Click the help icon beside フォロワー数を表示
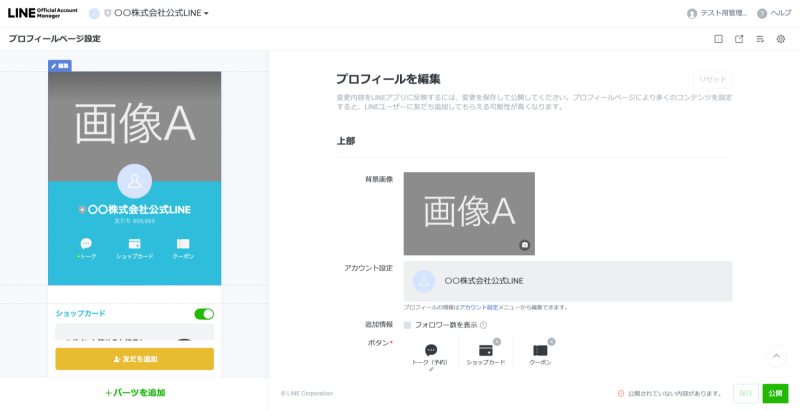The width and height of the screenshot is (800, 410). (x=483, y=325)
